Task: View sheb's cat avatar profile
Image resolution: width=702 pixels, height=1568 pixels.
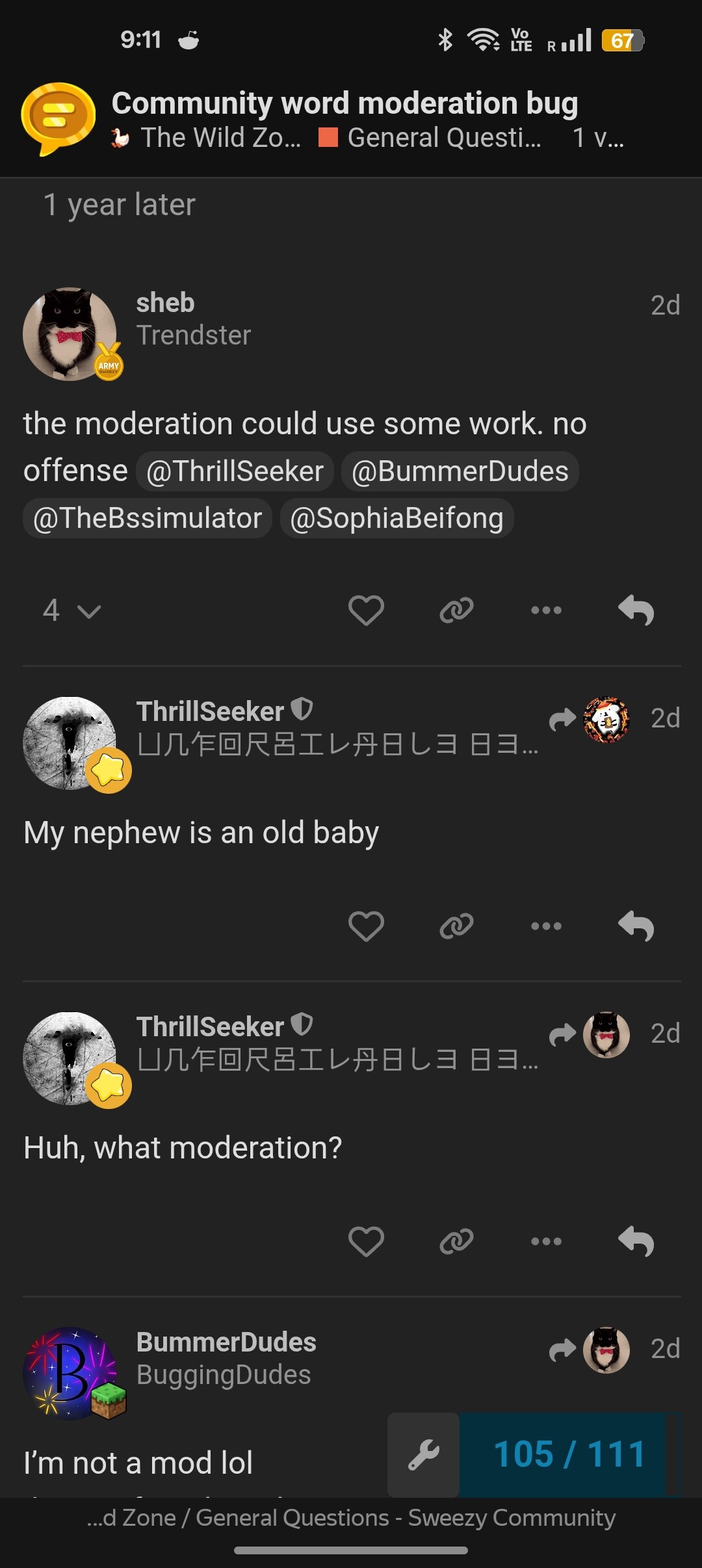Action: (70, 333)
